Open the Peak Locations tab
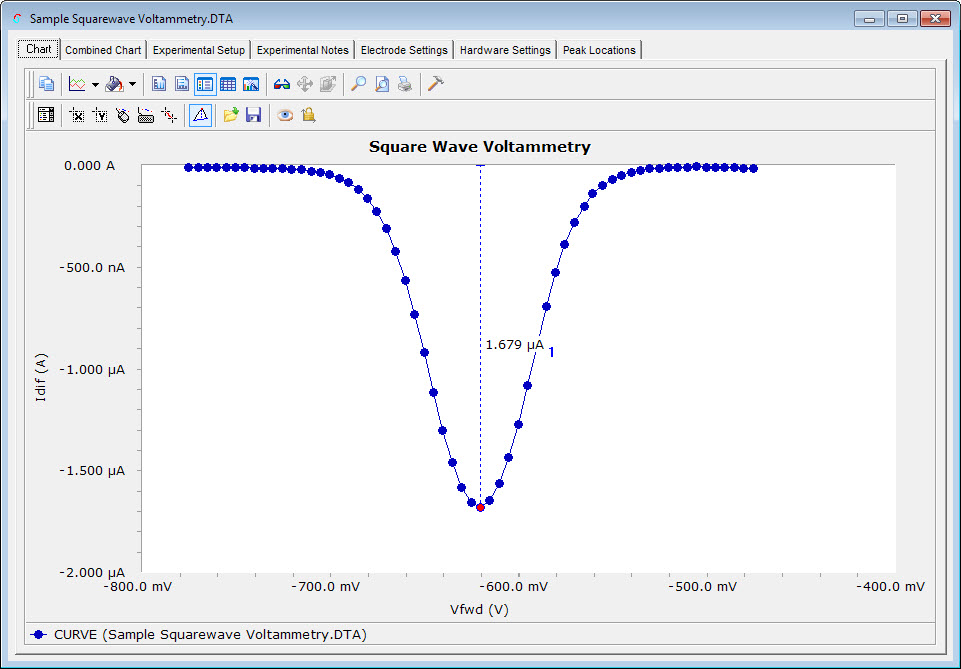This screenshot has height=669, width=961. 599,50
